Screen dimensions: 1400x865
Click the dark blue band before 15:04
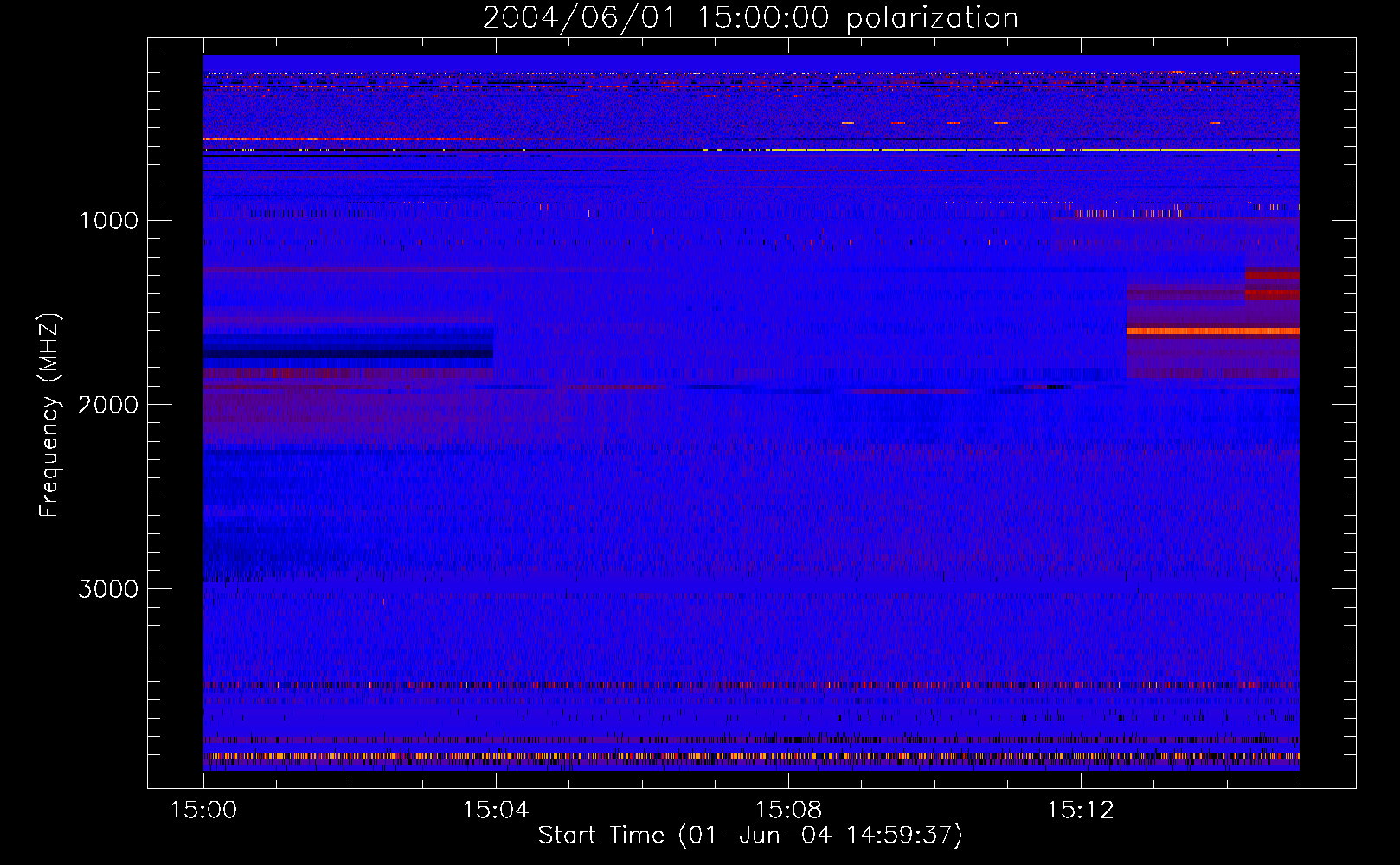pos(348,344)
